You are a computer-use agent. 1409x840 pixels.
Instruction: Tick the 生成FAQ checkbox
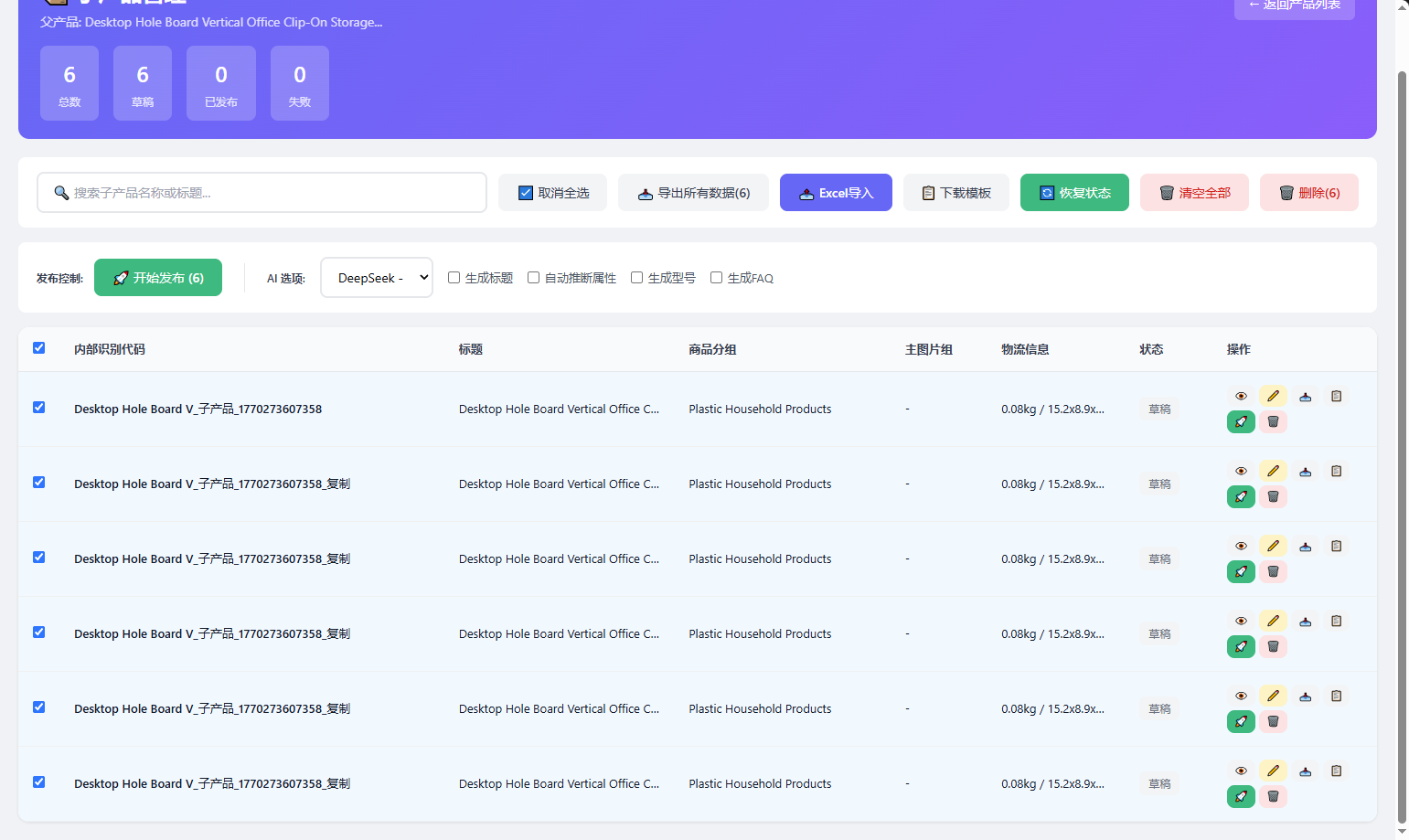point(716,278)
